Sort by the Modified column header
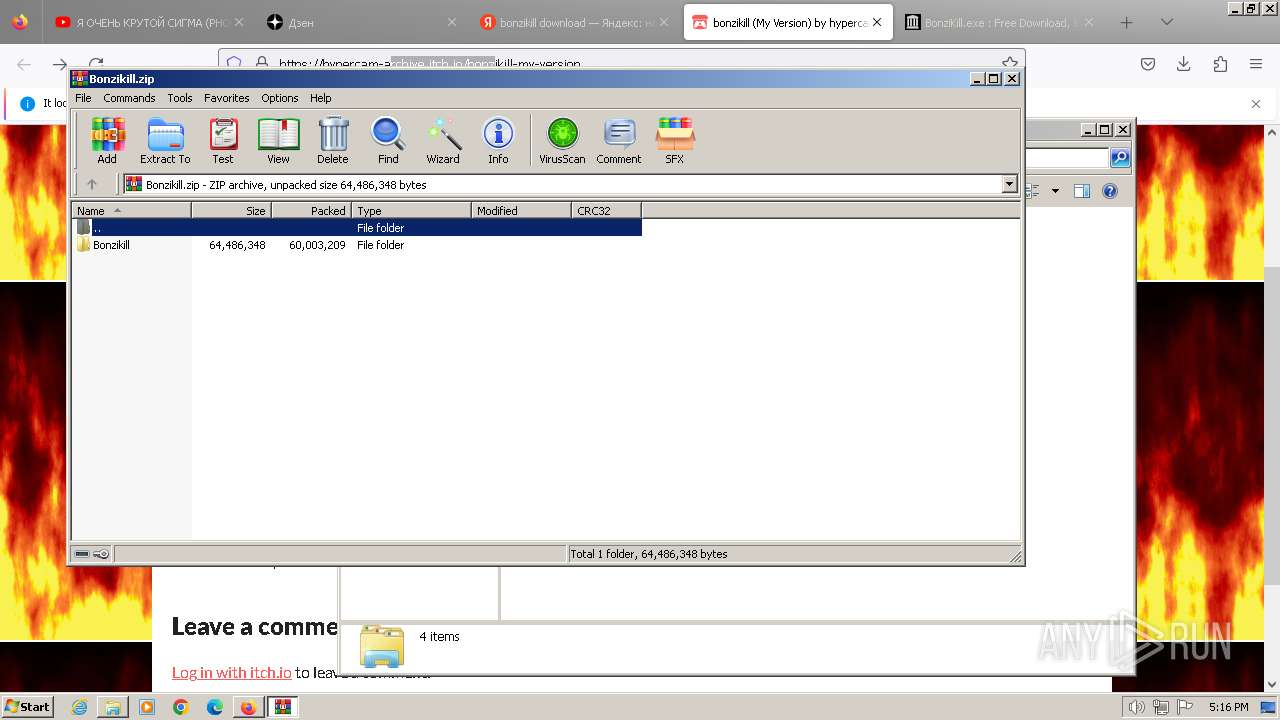 tap(521, 210)
